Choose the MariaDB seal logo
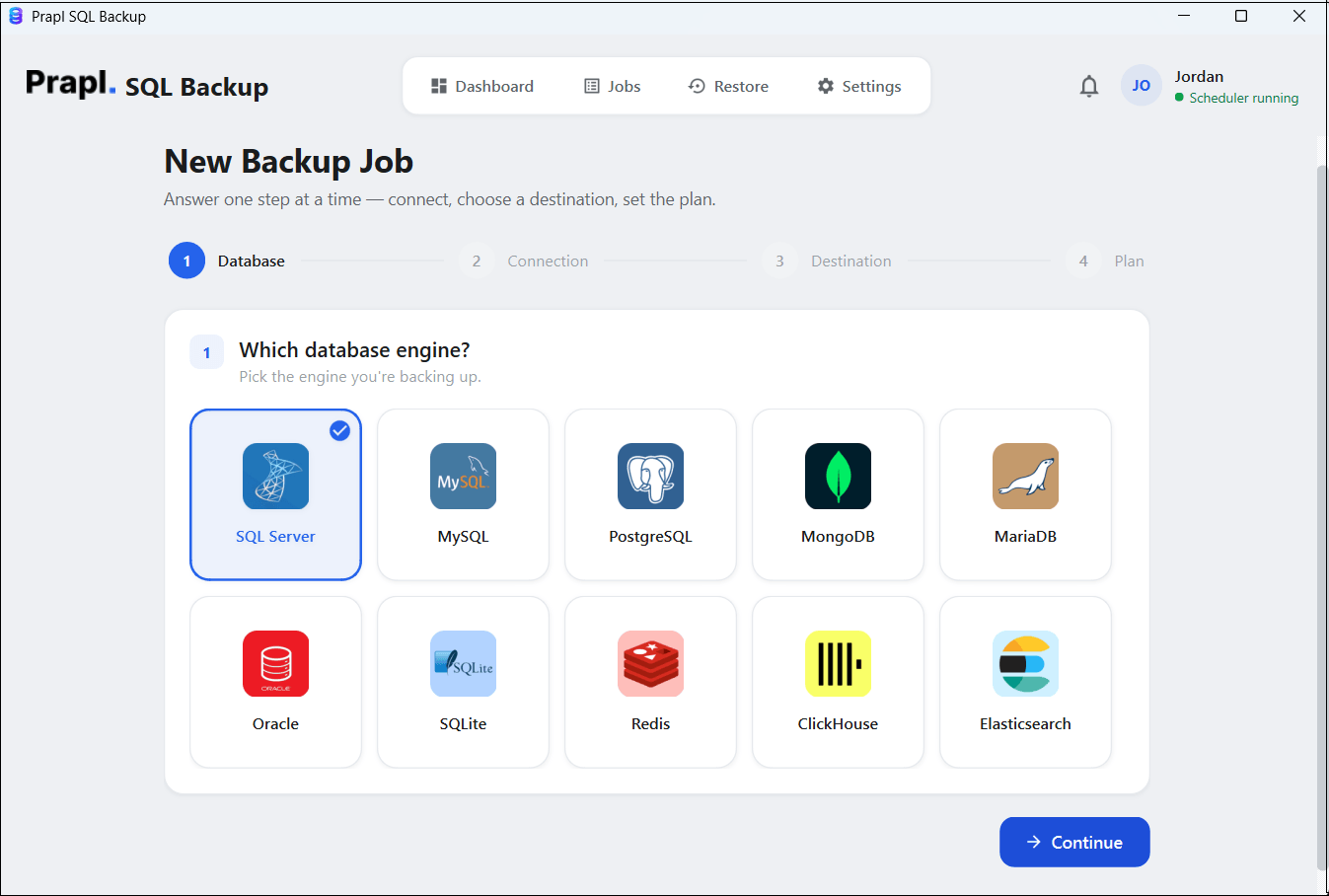Viewport: 1329px width, 896px height. coord(1025,476)
